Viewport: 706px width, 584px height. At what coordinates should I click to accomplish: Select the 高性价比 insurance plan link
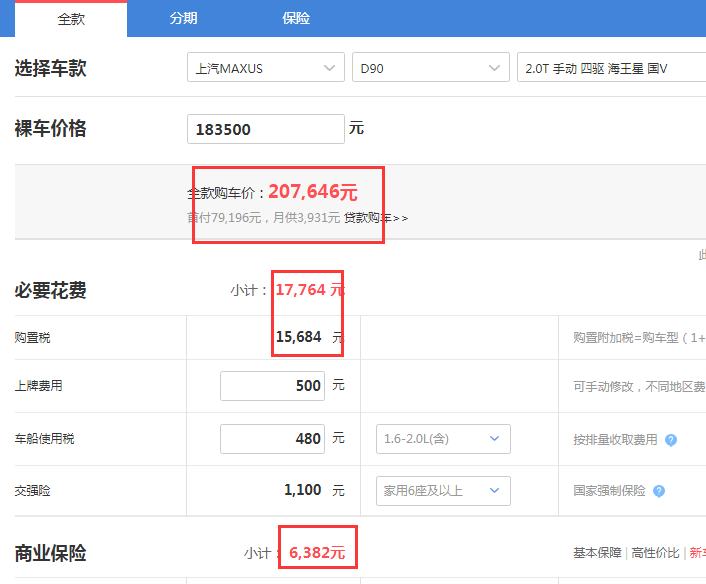click(655, 552)
